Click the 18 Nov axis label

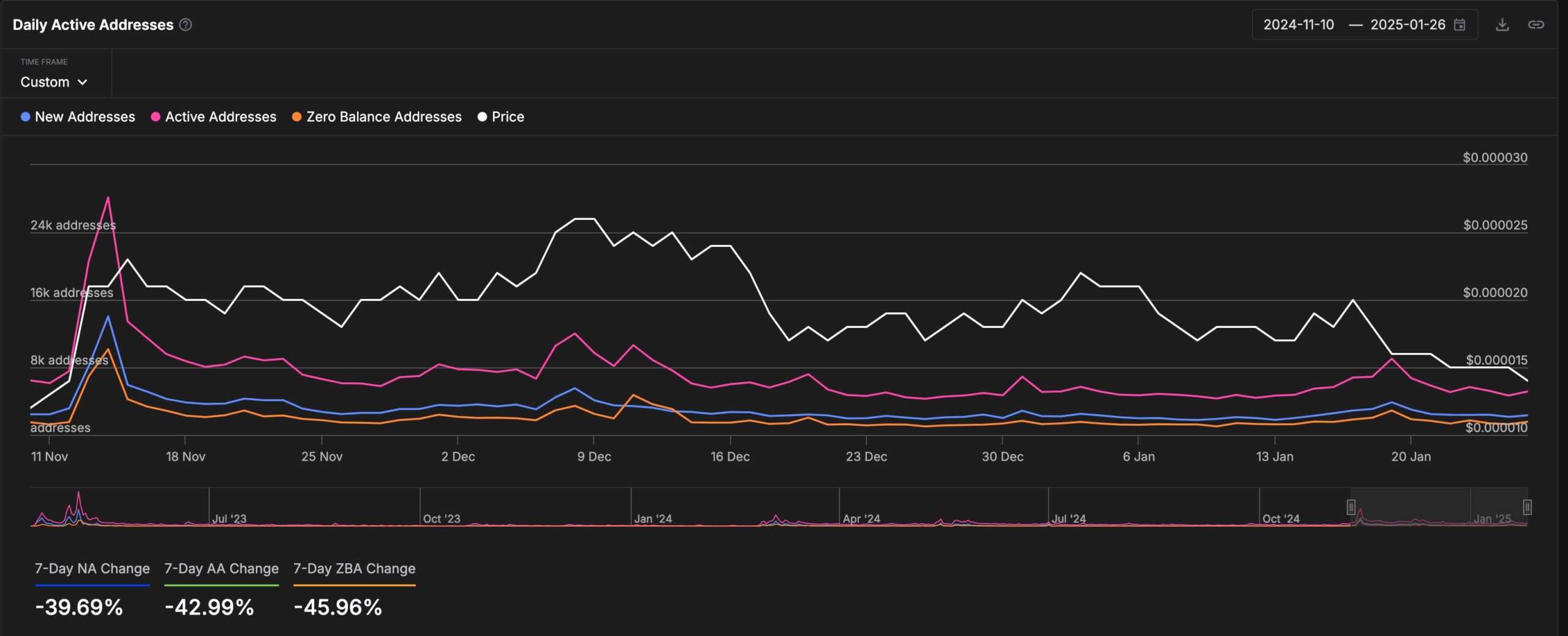pos(186,456)
